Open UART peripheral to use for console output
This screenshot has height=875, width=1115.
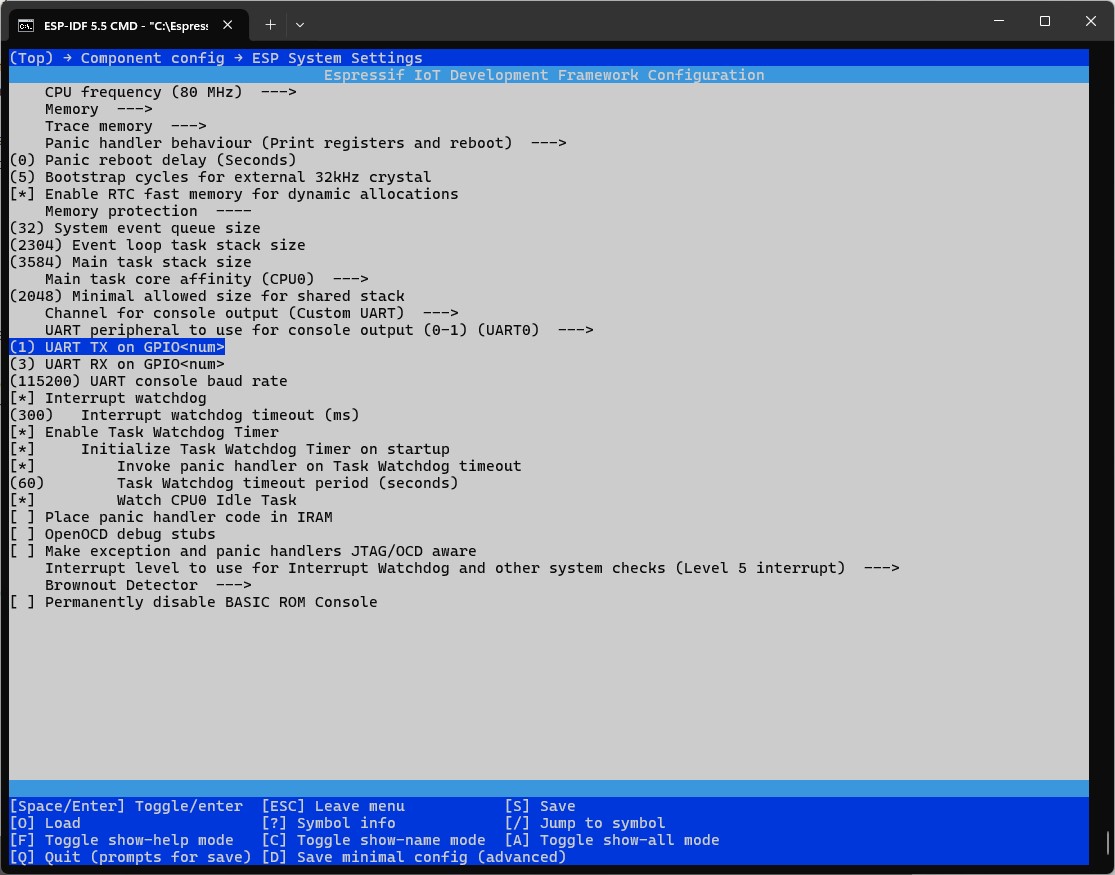(319, 330)
